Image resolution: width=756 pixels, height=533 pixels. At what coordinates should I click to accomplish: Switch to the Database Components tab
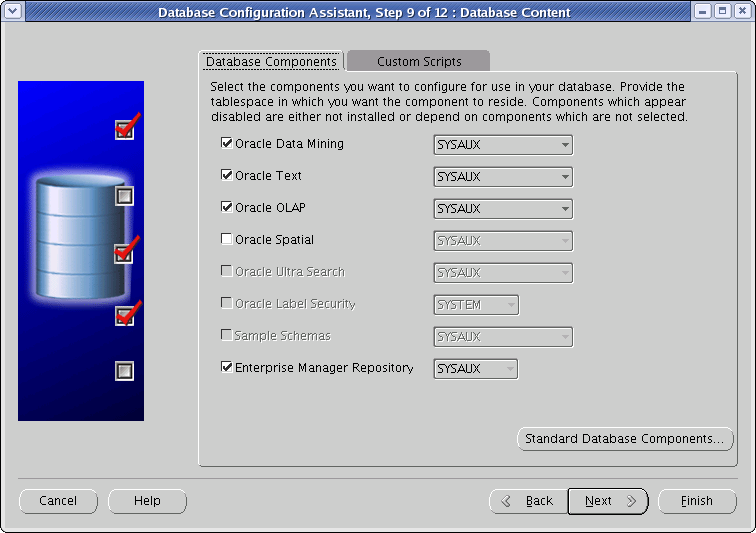271,61
